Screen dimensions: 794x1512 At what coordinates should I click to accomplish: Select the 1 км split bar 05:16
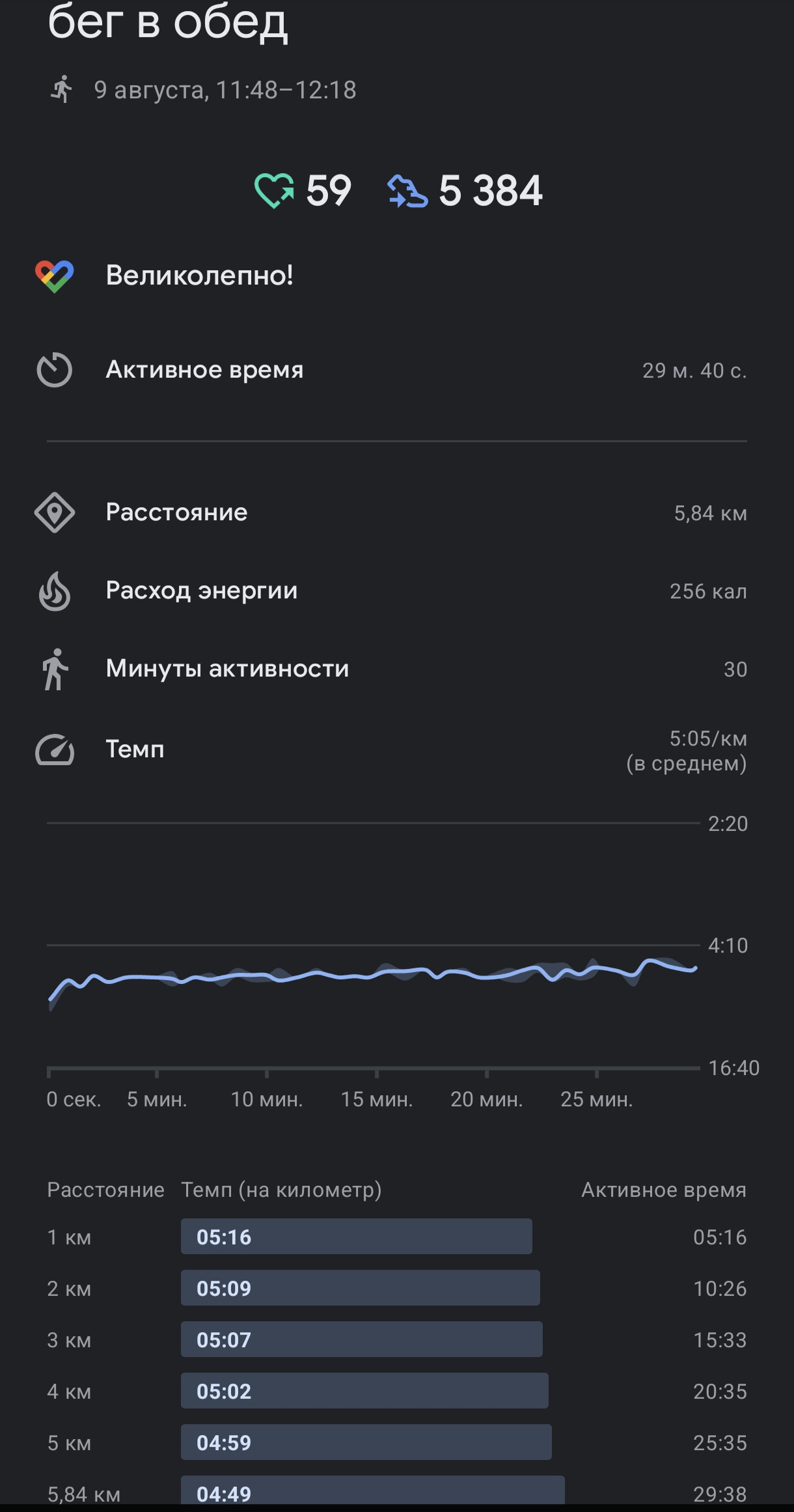tap(356, 1237)
